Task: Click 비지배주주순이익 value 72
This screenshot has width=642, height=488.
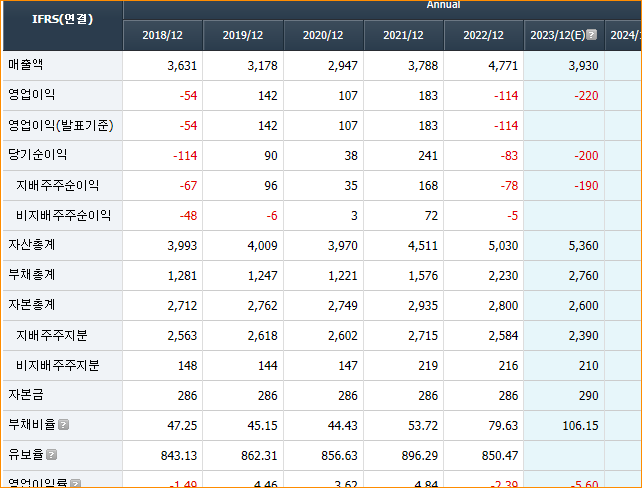Action: pyautogui.click(x=431, y=216)
